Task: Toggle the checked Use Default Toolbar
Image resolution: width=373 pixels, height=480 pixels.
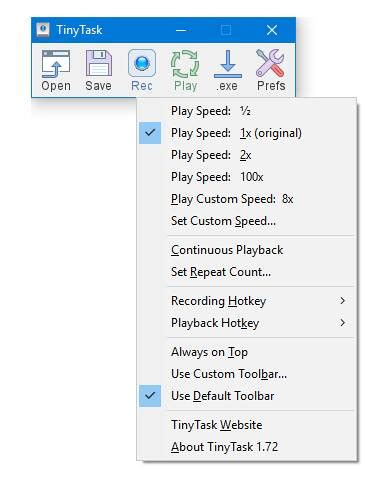Action: pyautogui.click(x=247, y=396)
